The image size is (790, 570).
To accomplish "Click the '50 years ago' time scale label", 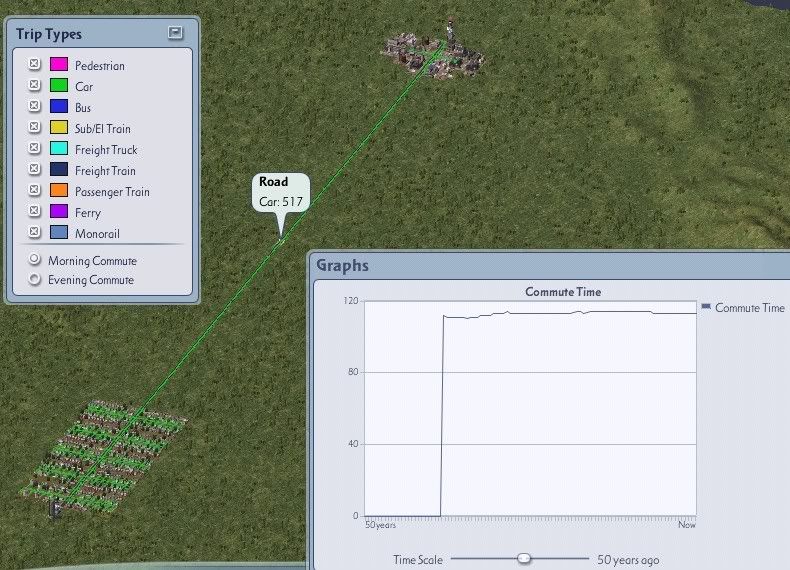I will 628,560.
